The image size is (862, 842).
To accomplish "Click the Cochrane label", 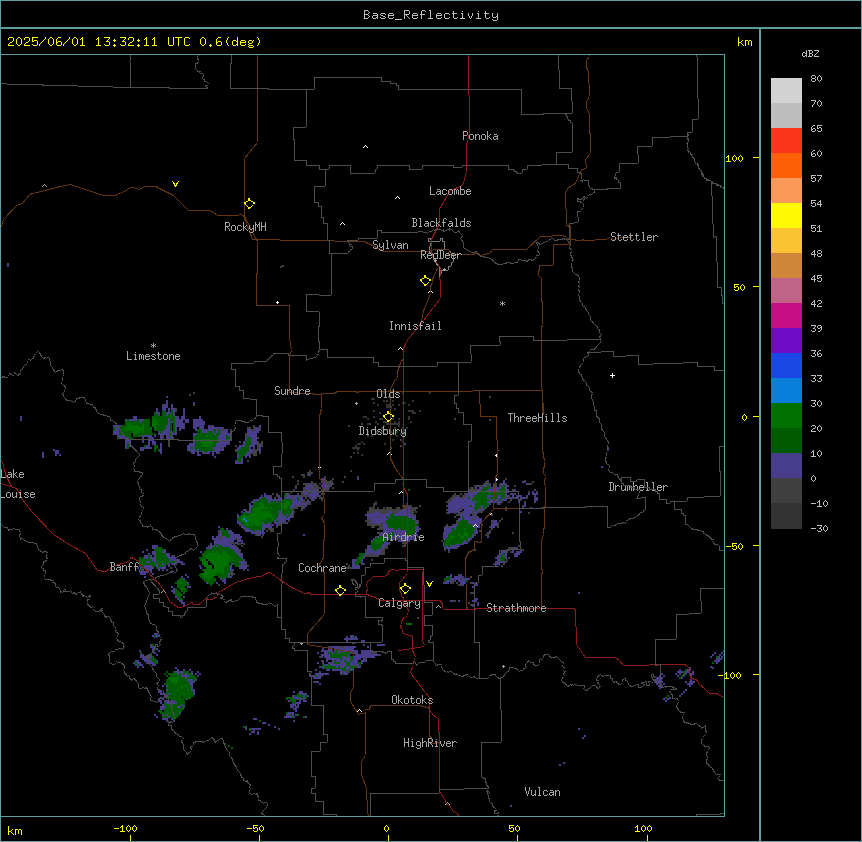I will coord(322,568).
